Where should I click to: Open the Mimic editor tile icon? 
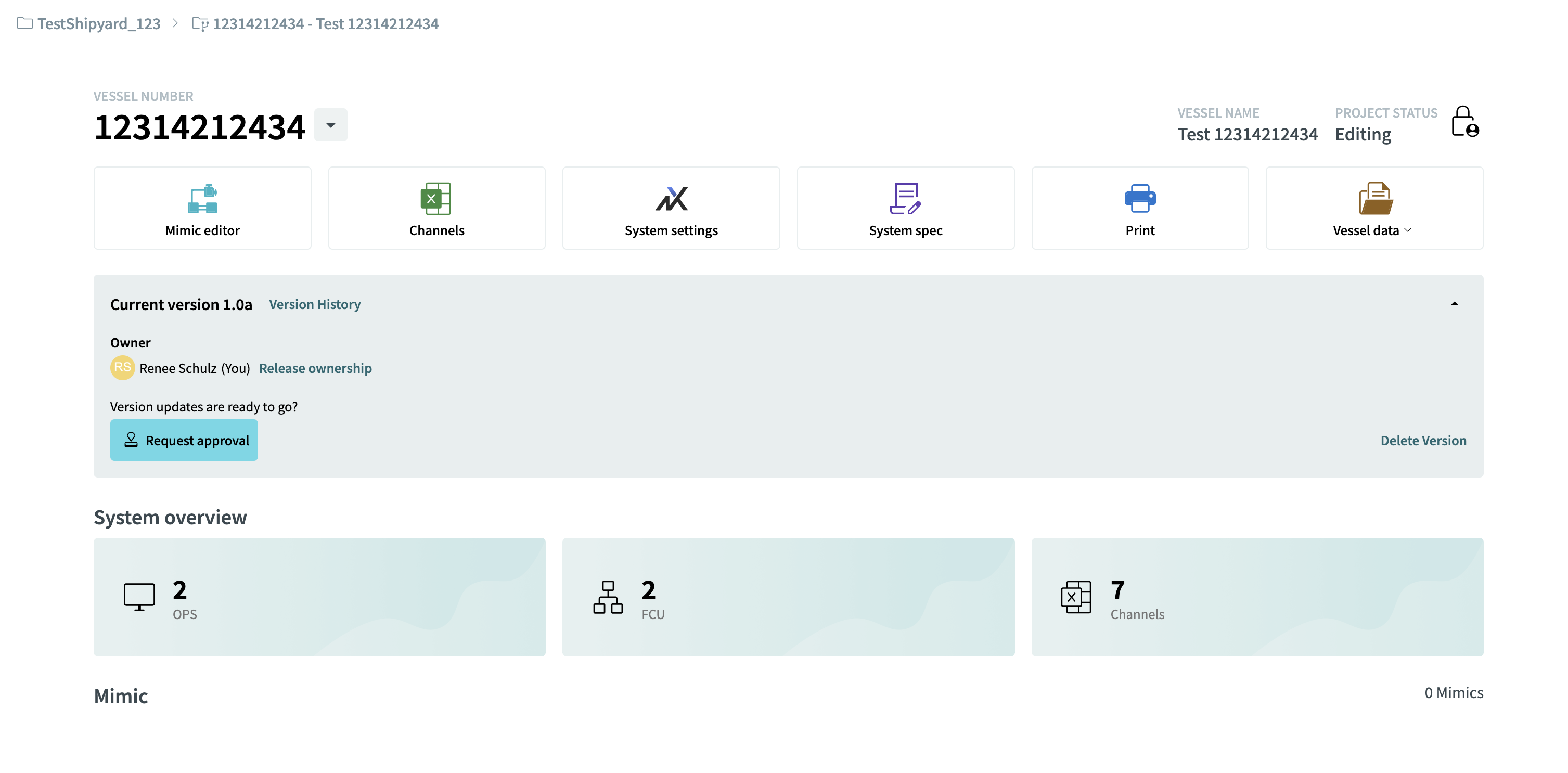pyautogui.click(x=202, y=198)
